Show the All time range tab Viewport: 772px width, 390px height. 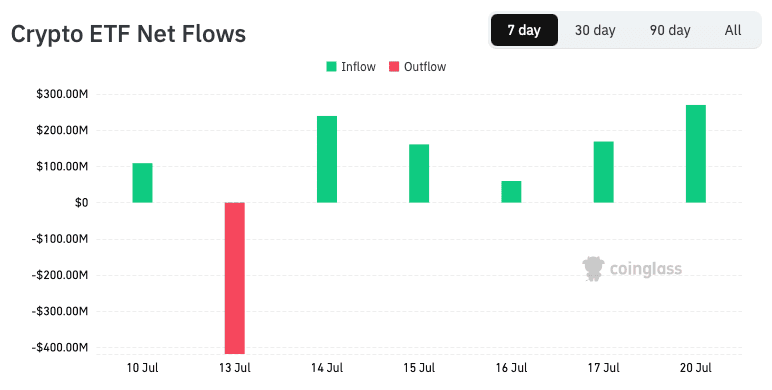click(x=733, y=30)
